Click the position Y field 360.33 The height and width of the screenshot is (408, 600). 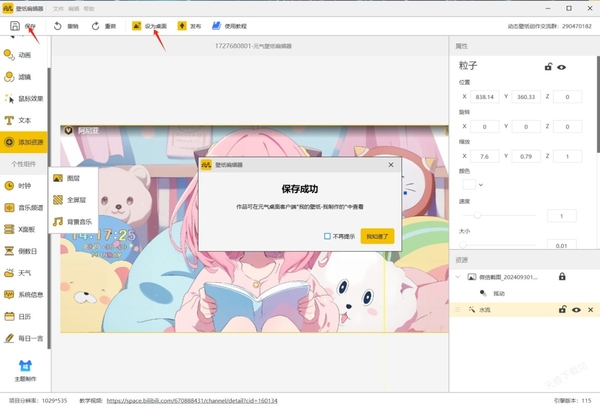tap(526, 97)
